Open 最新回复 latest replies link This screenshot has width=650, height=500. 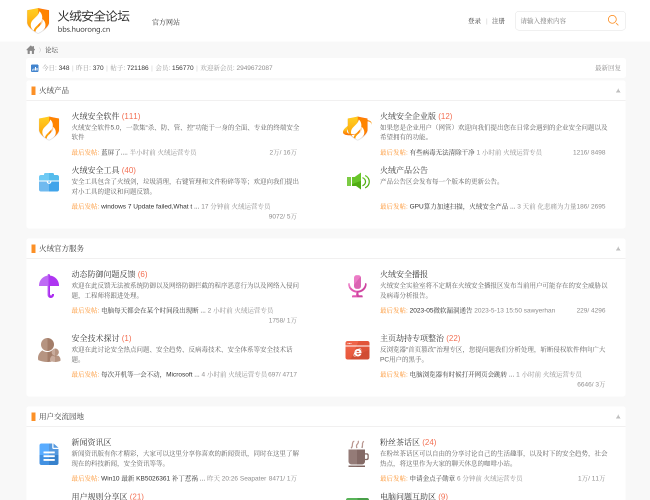[607, 68]
